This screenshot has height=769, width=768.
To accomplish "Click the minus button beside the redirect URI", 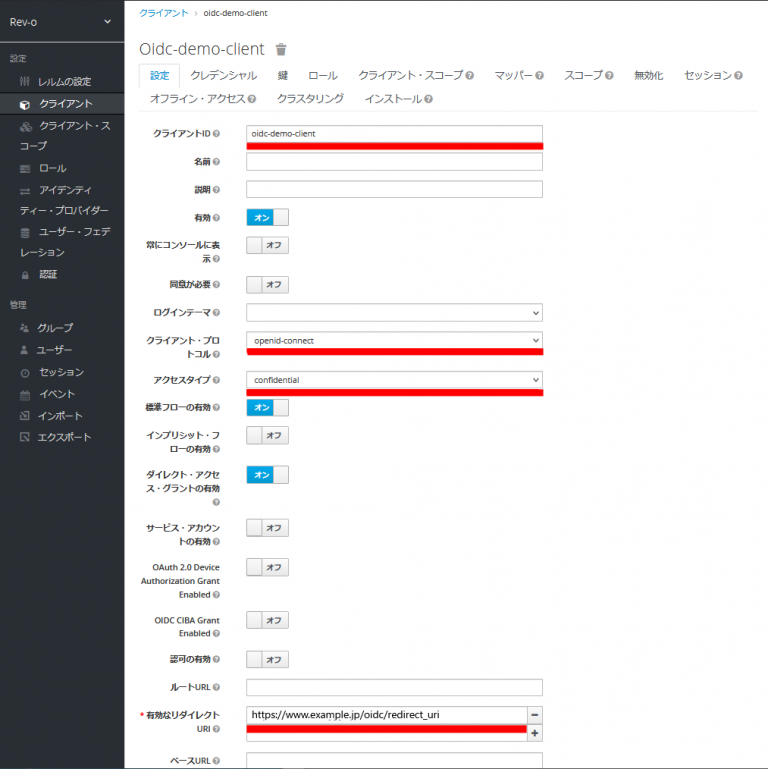I will (534, 715).
